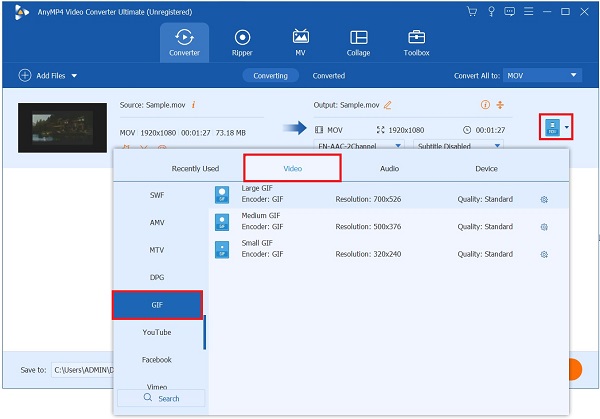Click the Search formats field
Screen dimensions: 600x419
161,398
